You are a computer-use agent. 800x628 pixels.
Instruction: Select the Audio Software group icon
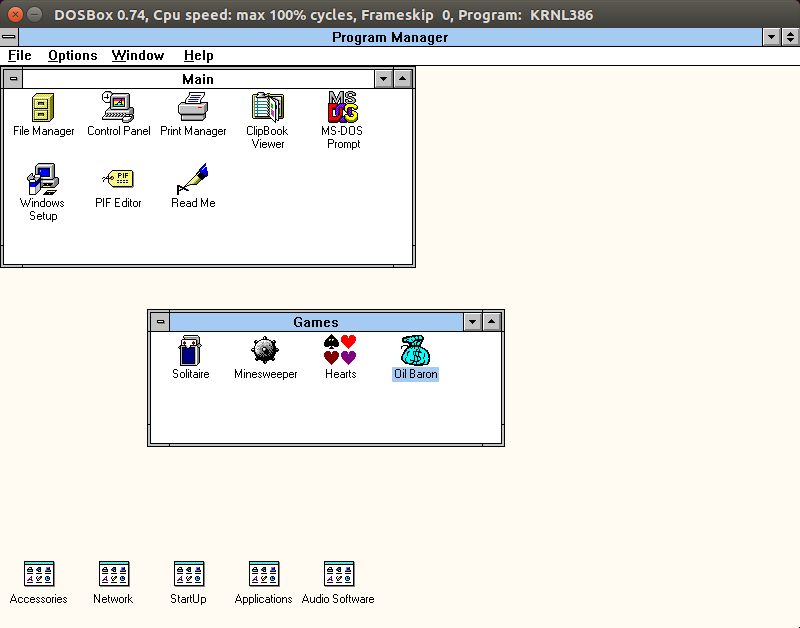pos(339,574)
